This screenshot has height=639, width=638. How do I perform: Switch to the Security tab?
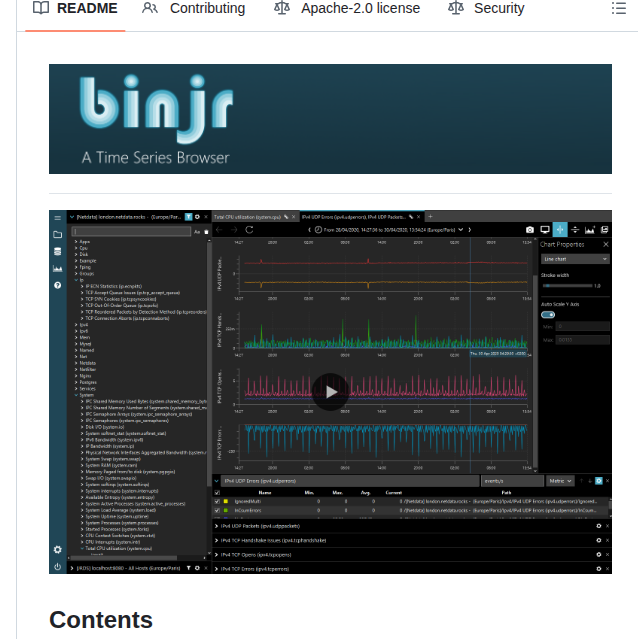click(x=486, y=8)
